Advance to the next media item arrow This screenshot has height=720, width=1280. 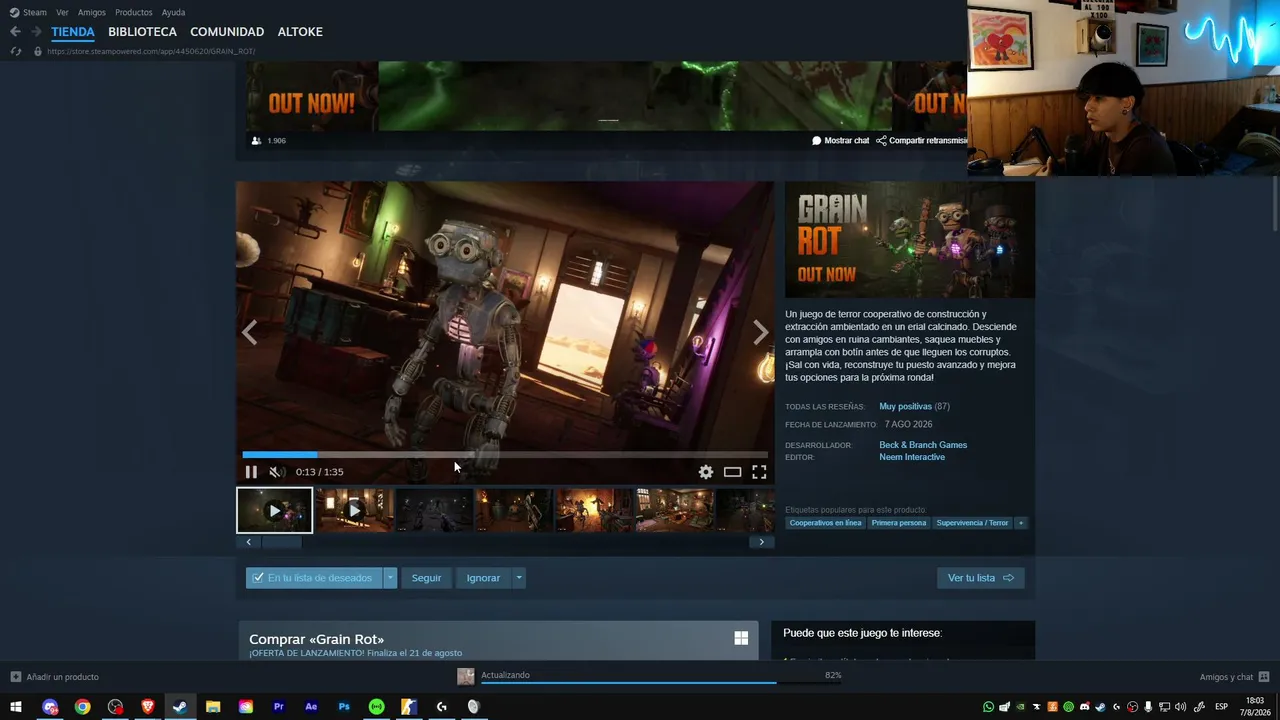click(x=761, y=333)
